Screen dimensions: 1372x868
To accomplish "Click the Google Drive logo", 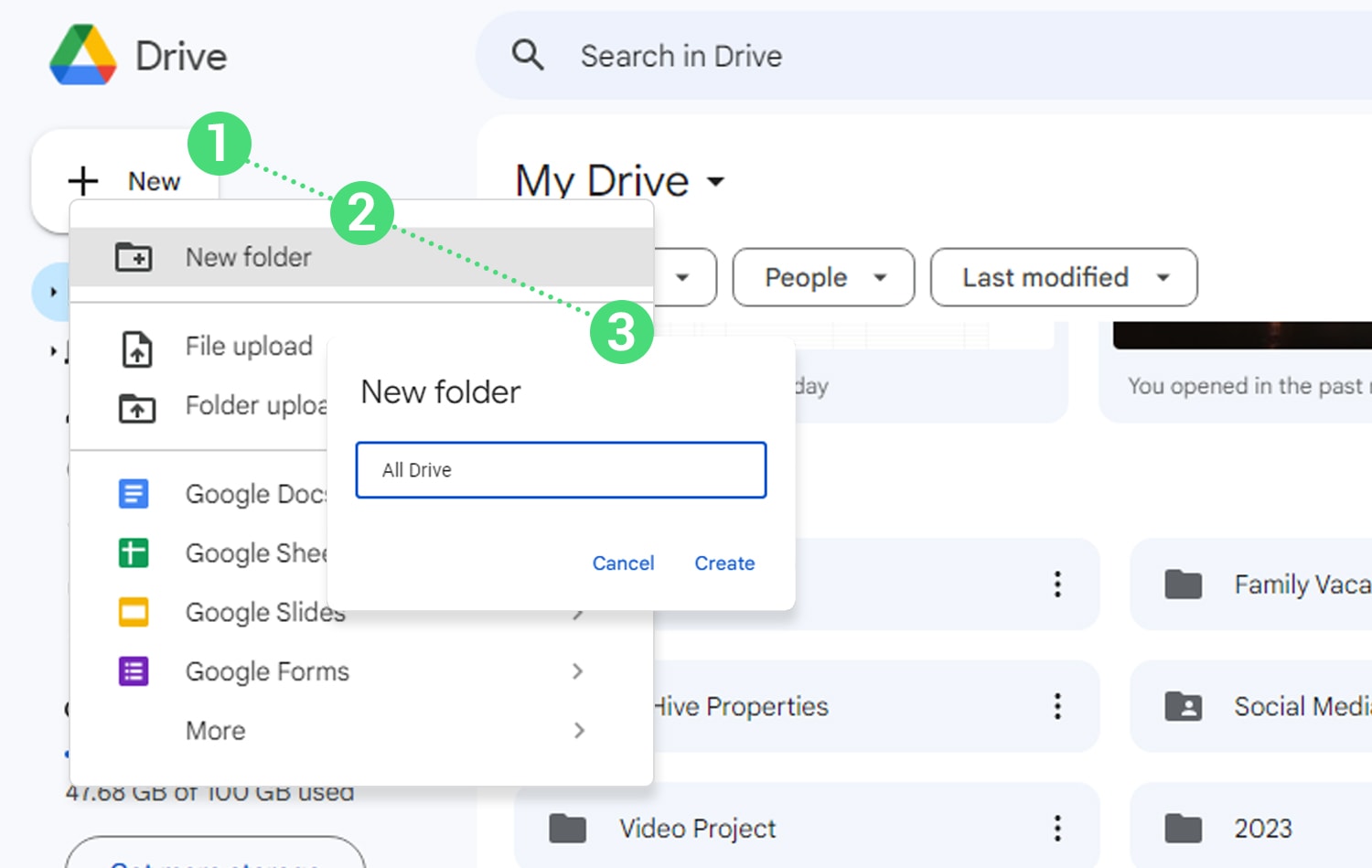I will [83, 56].
